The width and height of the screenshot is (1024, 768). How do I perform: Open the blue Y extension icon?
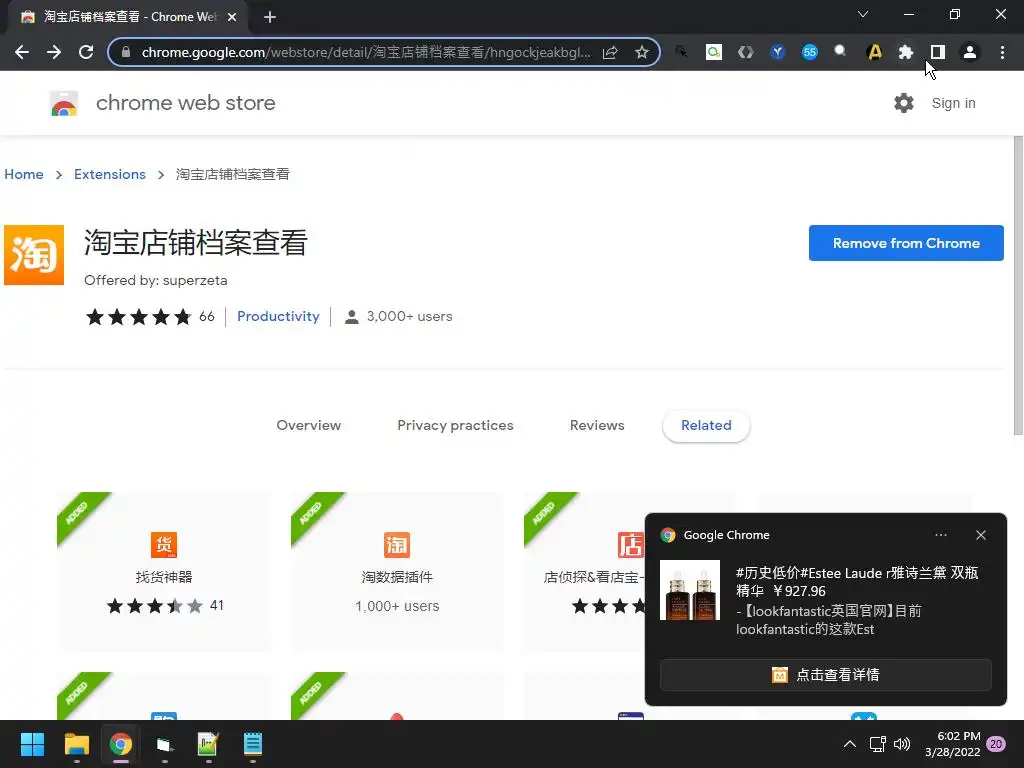pyautogui.click(x=777, y=52)
